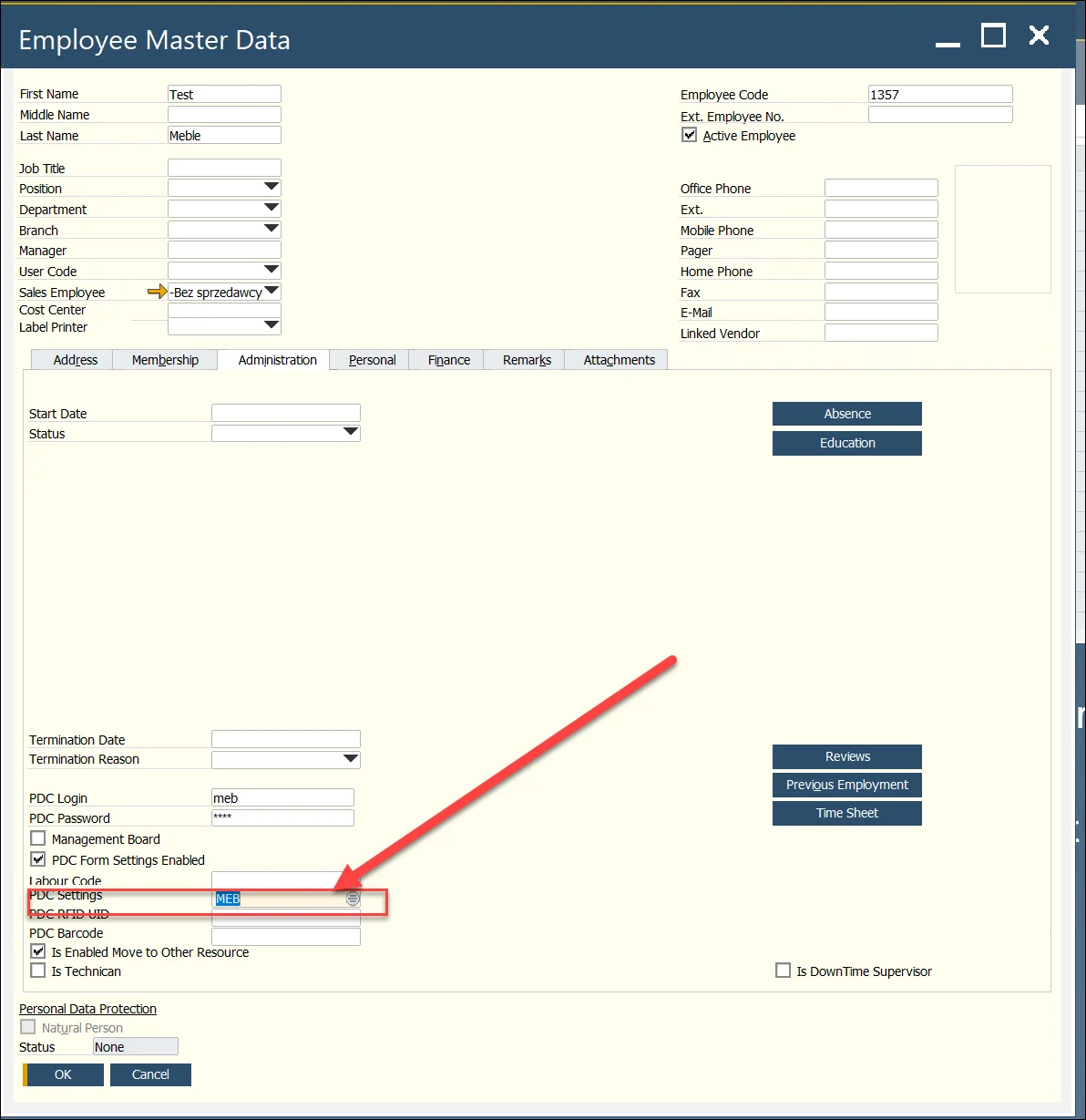1086x1120 pixels.
Task: Uncheck the Active Employee checkbox
Action: coord(690,134)
